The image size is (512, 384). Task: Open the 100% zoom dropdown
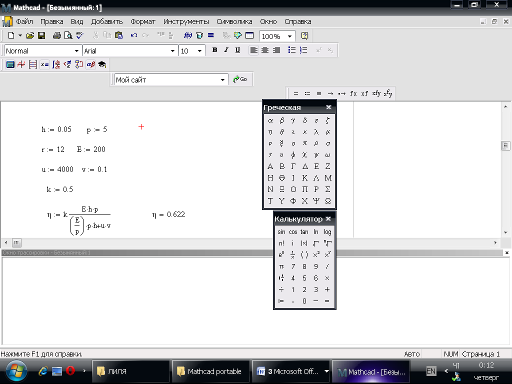[x=290, y=36]
